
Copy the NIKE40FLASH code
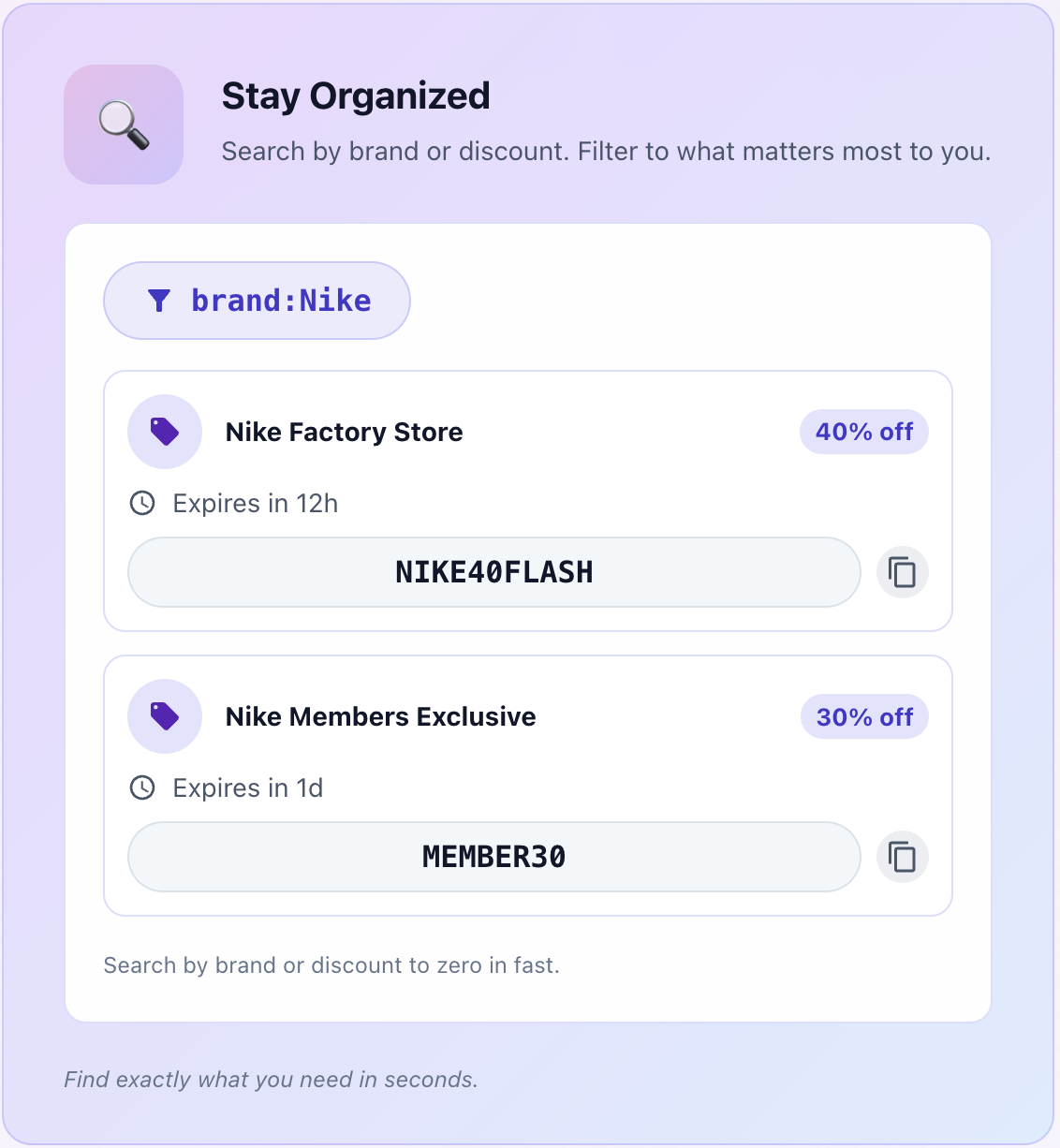pos(902,571)
